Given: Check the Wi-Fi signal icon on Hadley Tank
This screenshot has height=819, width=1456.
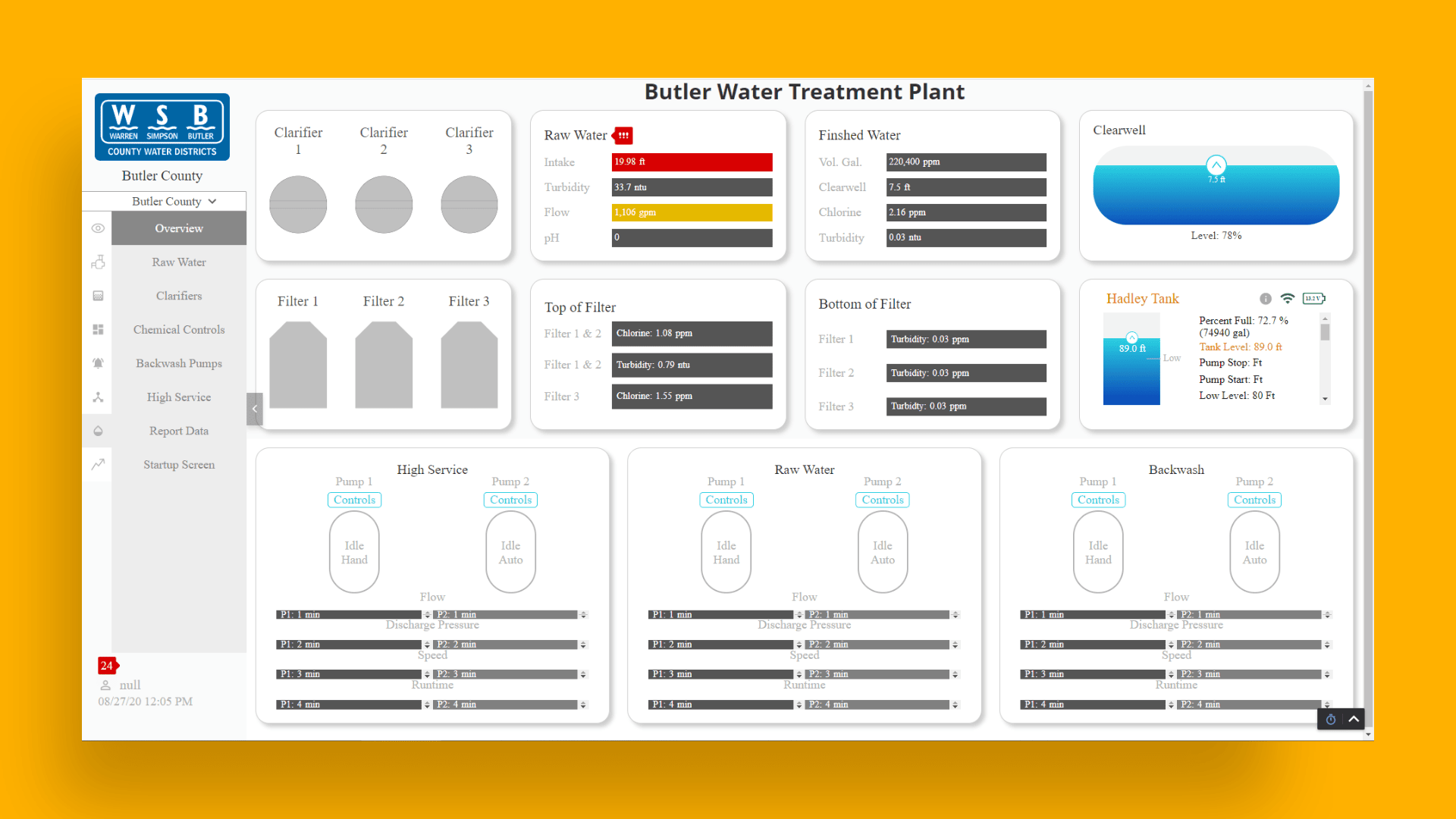Looking at the screenshot, I should [1288, 299].
